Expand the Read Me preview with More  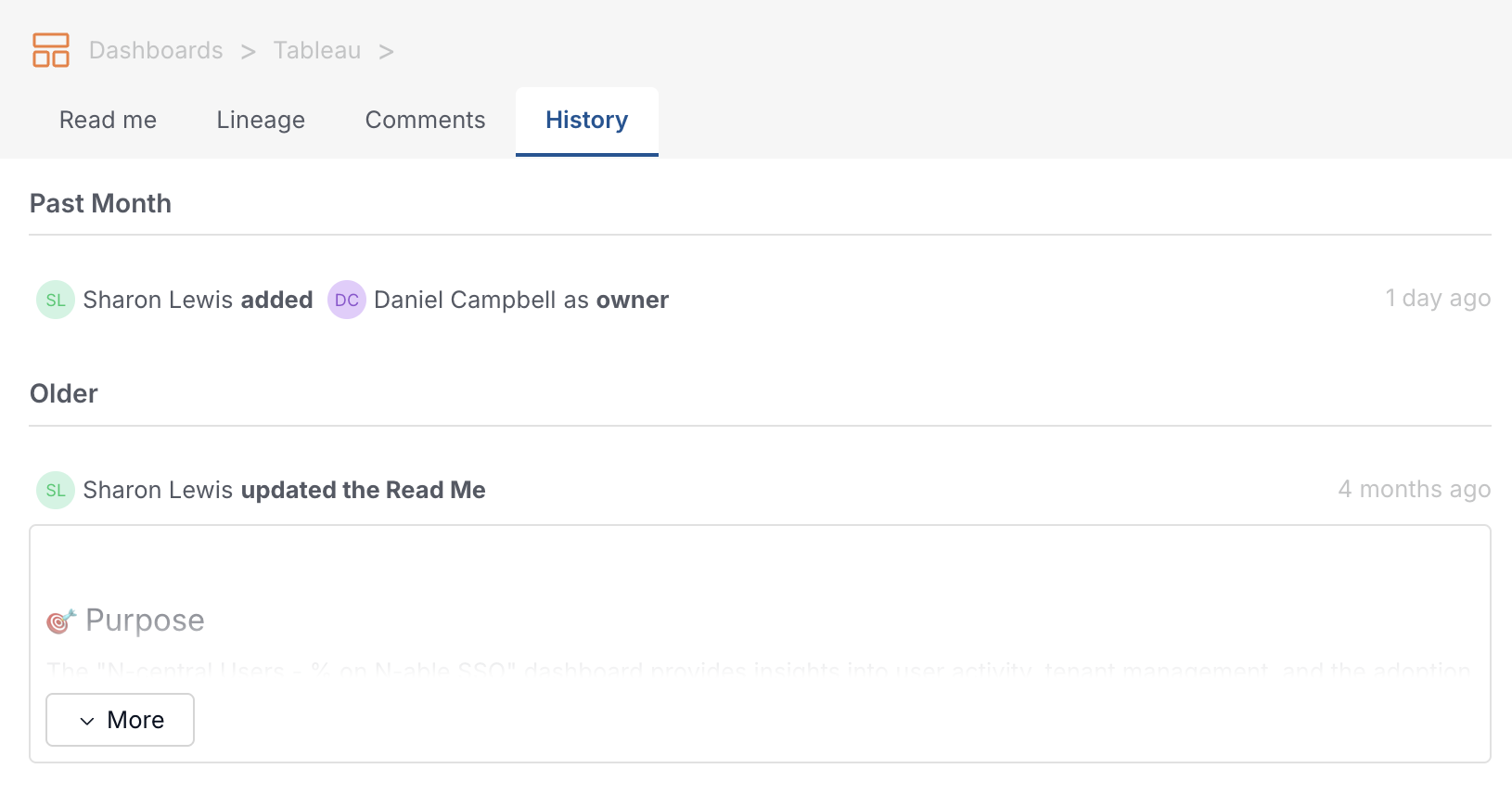(x=120, y=720)
